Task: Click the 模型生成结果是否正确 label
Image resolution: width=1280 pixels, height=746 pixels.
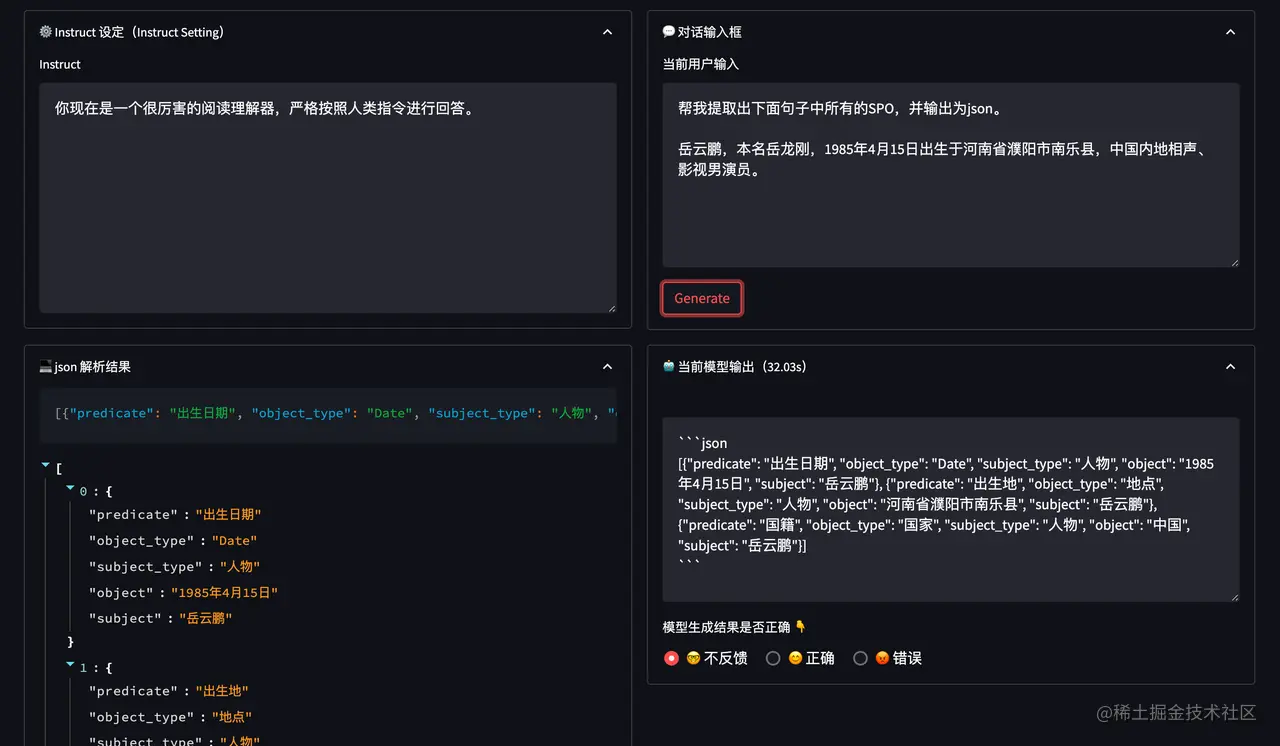Action: (x=726, y=627)
